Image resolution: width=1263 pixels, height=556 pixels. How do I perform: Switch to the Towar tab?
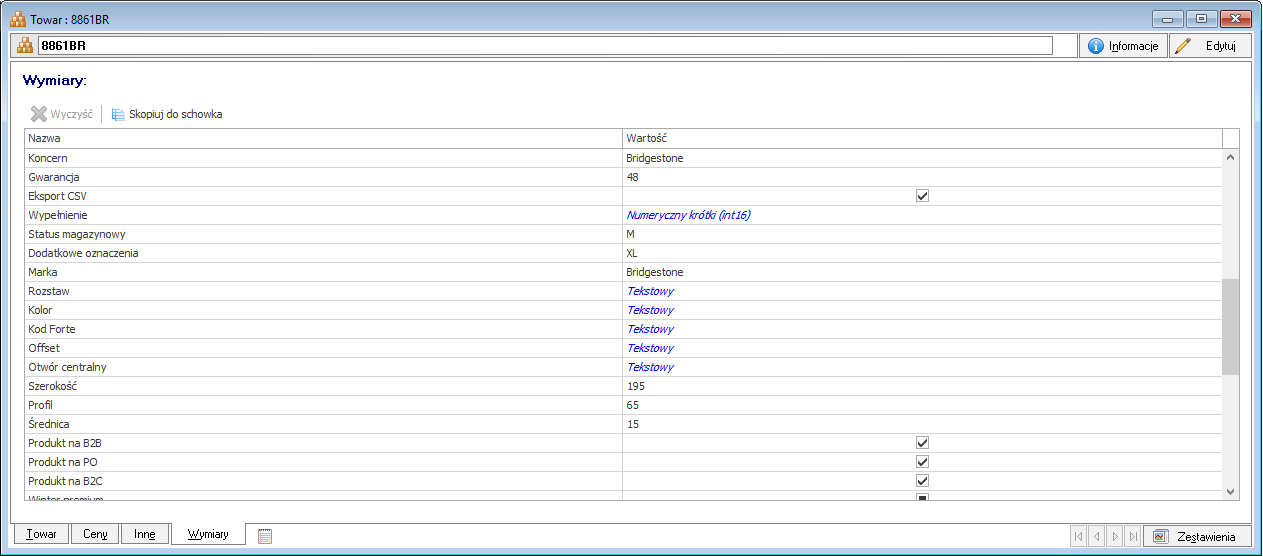click(41, 534)
